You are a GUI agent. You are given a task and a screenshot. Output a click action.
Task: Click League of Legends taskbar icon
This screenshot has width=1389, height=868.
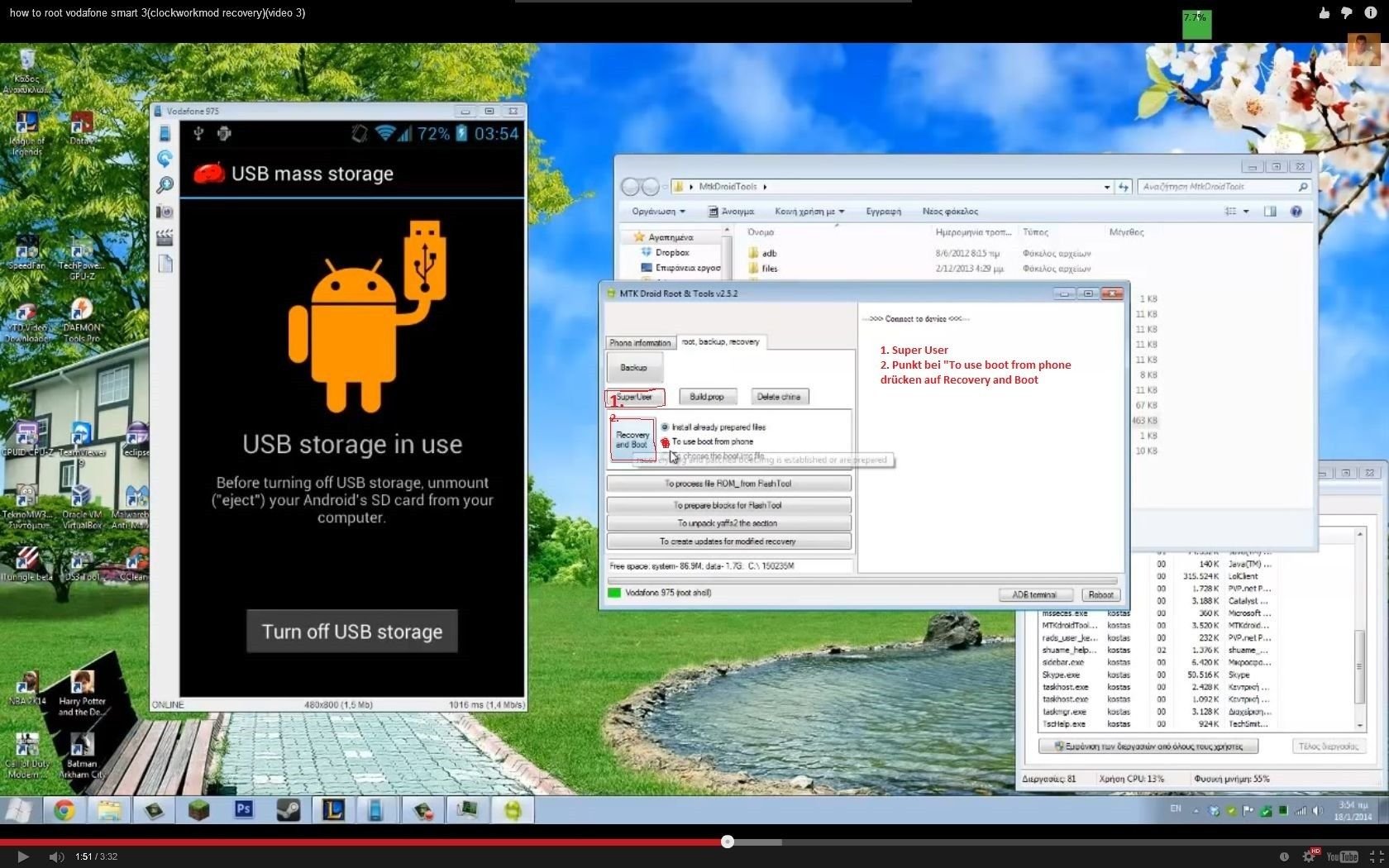click(332, 810)
